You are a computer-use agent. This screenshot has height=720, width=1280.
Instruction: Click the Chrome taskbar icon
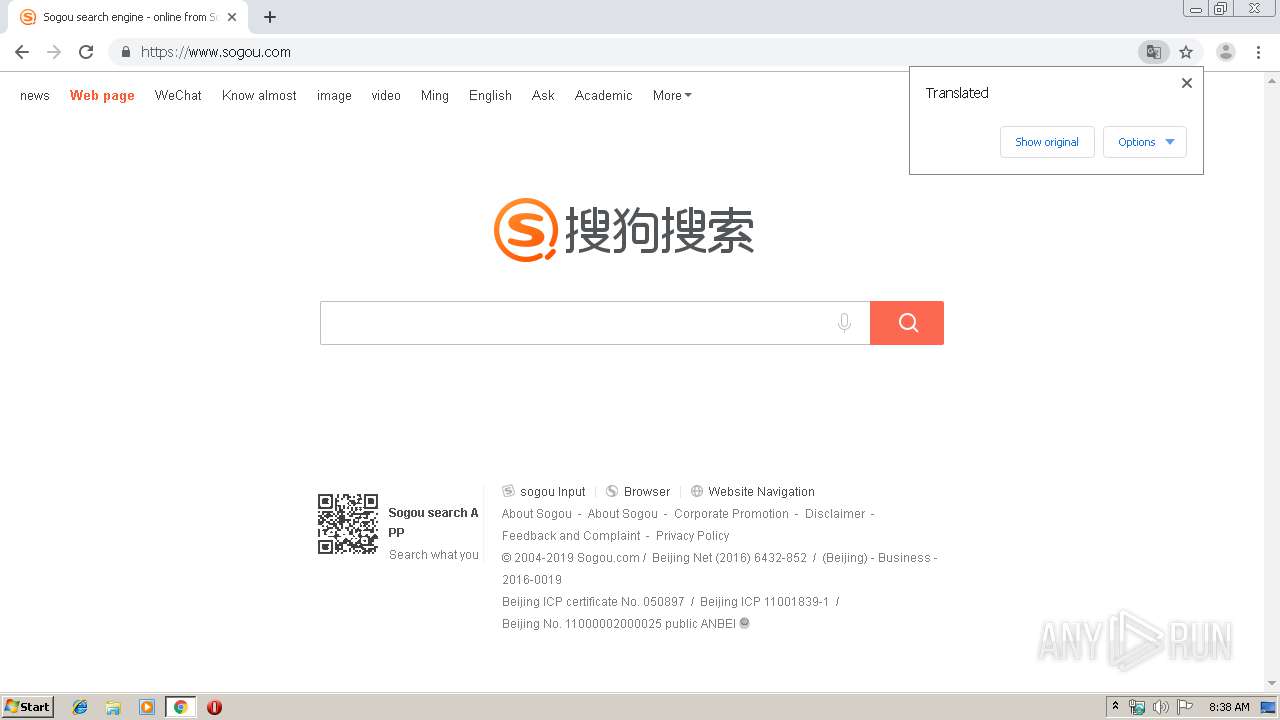pos(180,707)
